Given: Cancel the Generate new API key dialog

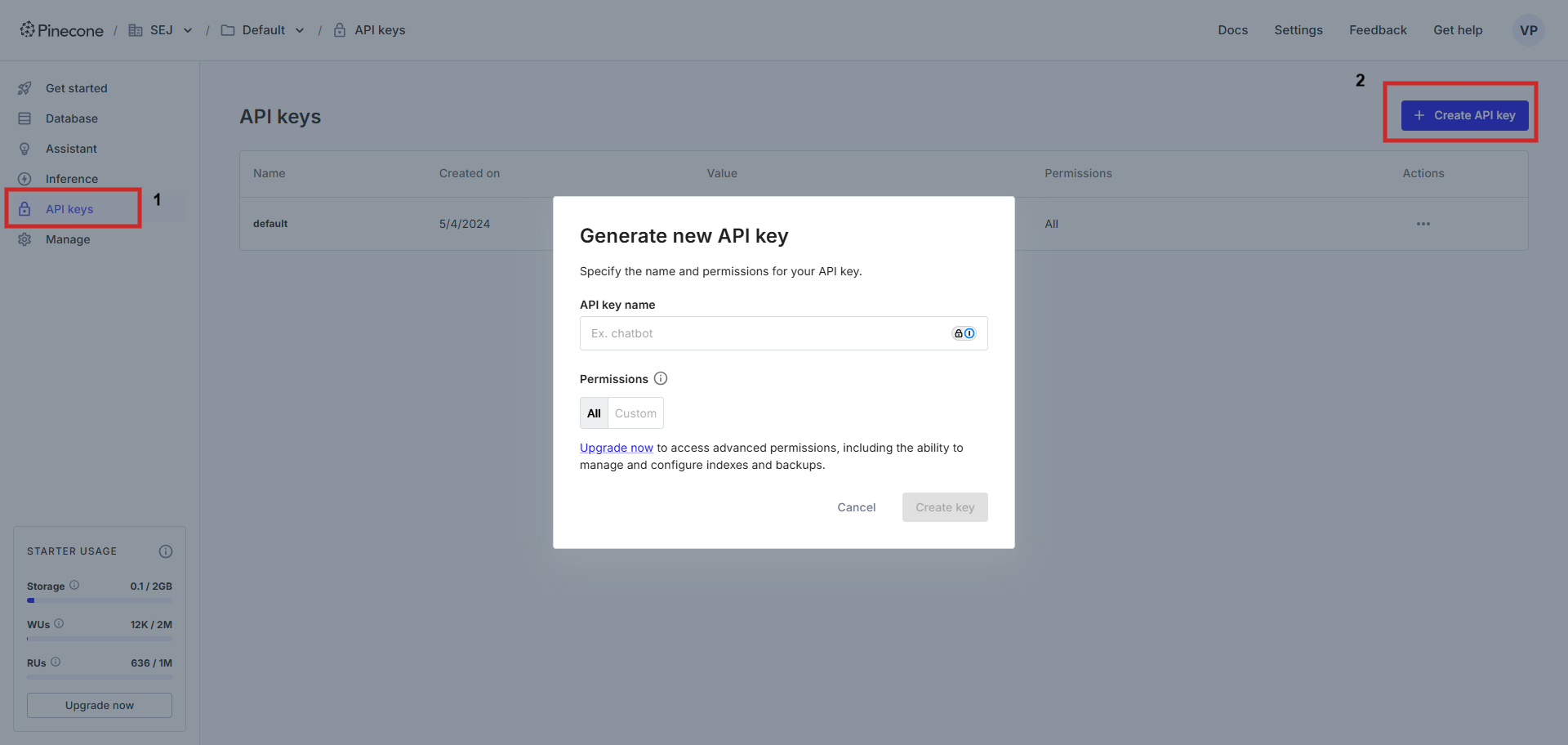Looking at the screenshot, I should pyautogui.click(x=856, y=506).
